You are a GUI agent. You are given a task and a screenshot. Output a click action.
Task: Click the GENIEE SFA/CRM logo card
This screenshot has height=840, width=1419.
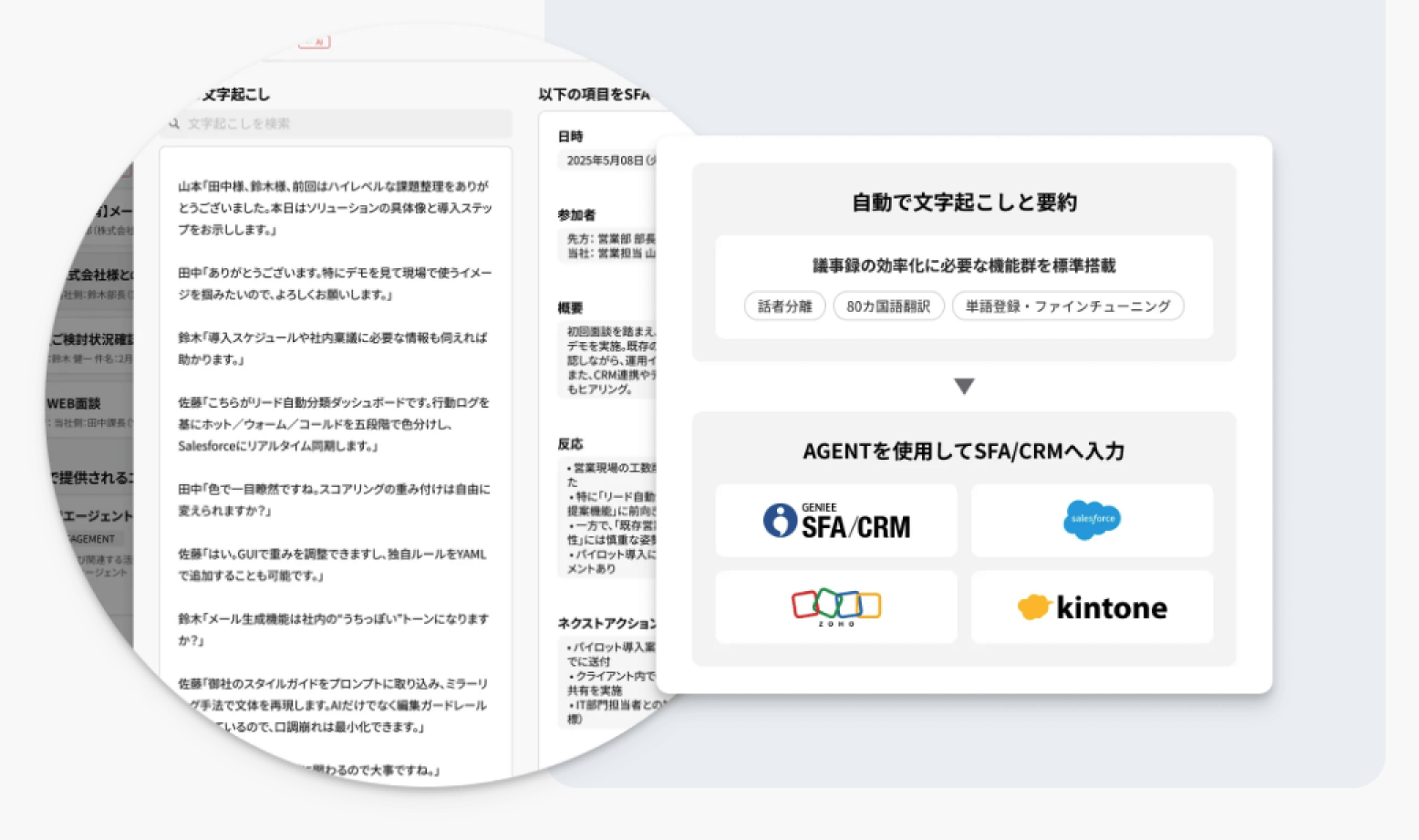point(836,520)
